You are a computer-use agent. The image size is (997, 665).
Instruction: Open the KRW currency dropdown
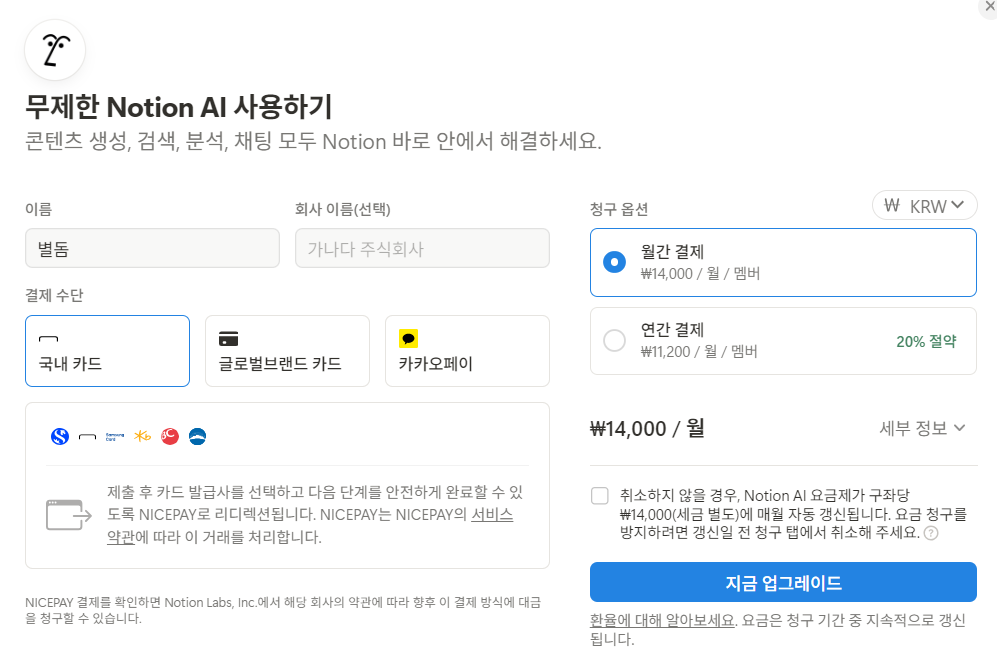pyautogui.click(x=924, y=204)
